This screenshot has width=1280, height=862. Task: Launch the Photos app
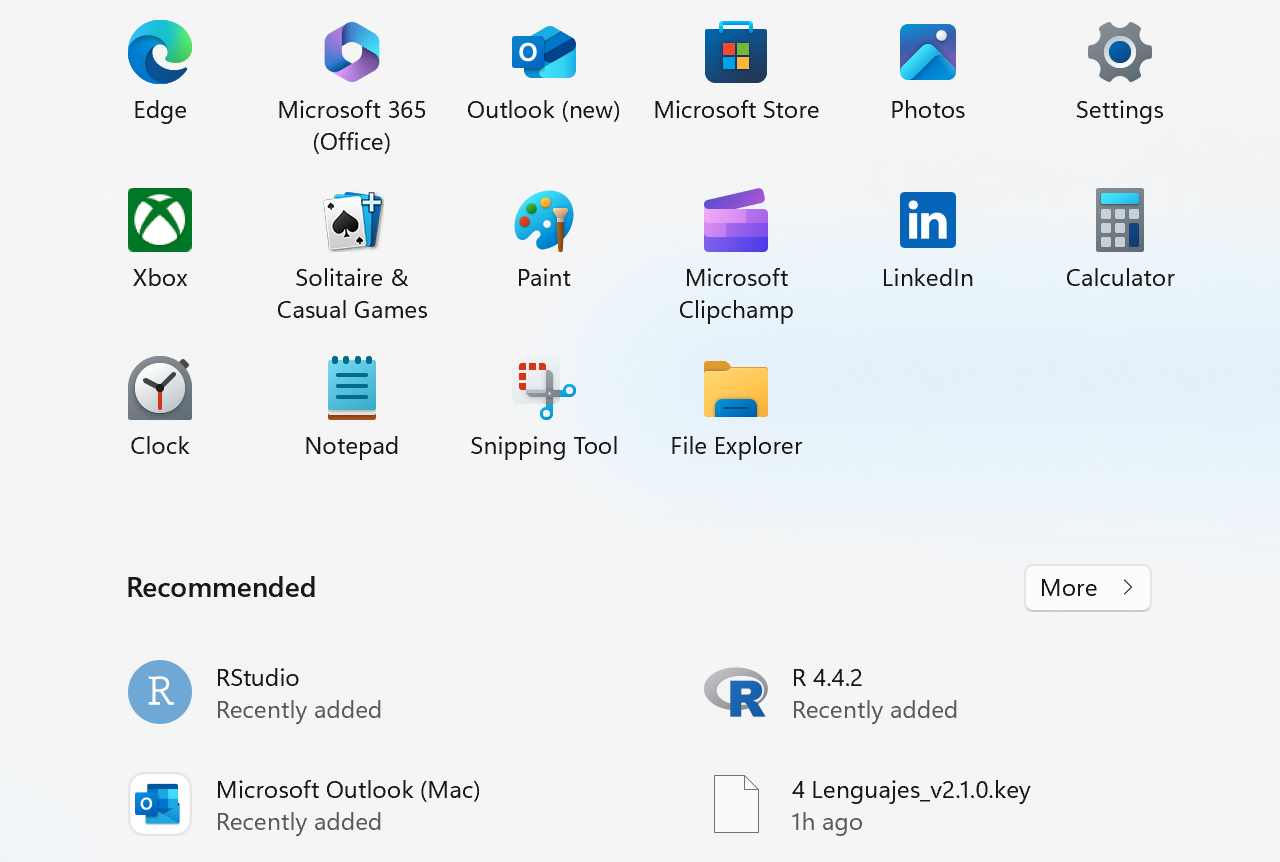[x=927, y=53]
